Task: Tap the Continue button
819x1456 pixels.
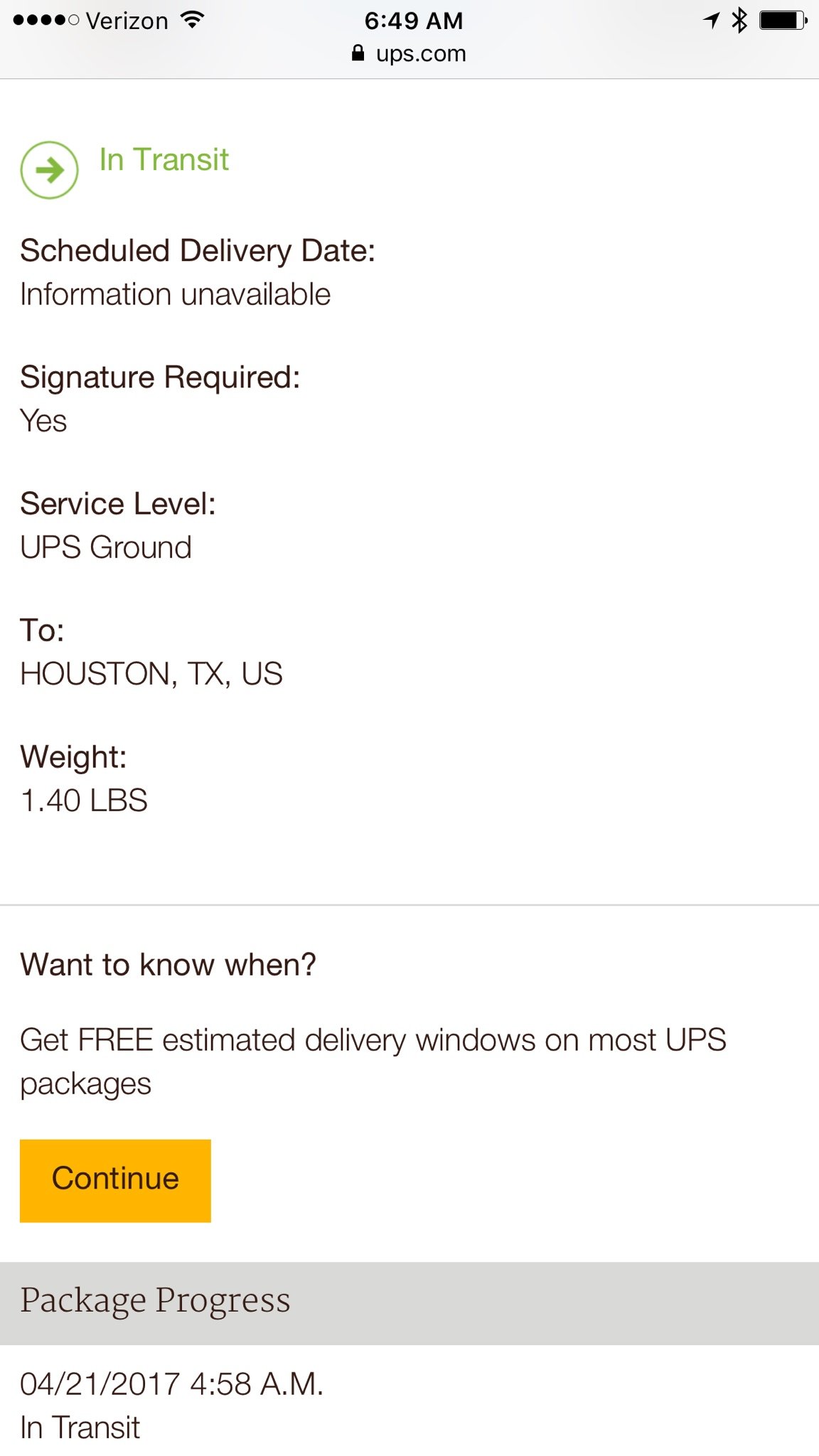Action: click(x=115, y=1181)
